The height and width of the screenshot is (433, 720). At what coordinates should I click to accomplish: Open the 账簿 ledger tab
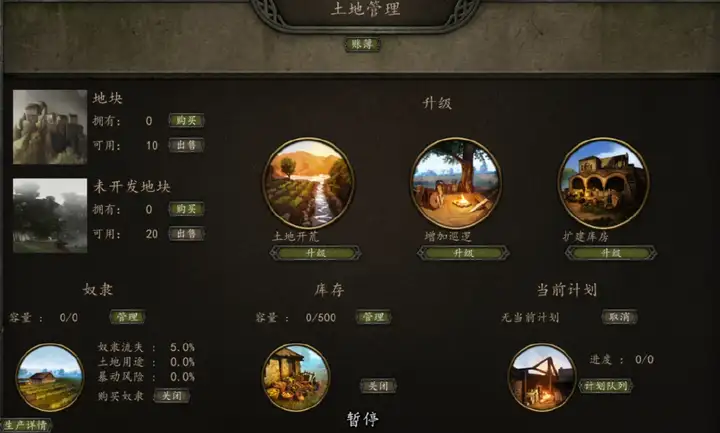pyautogui.click(x=362, y=45)
